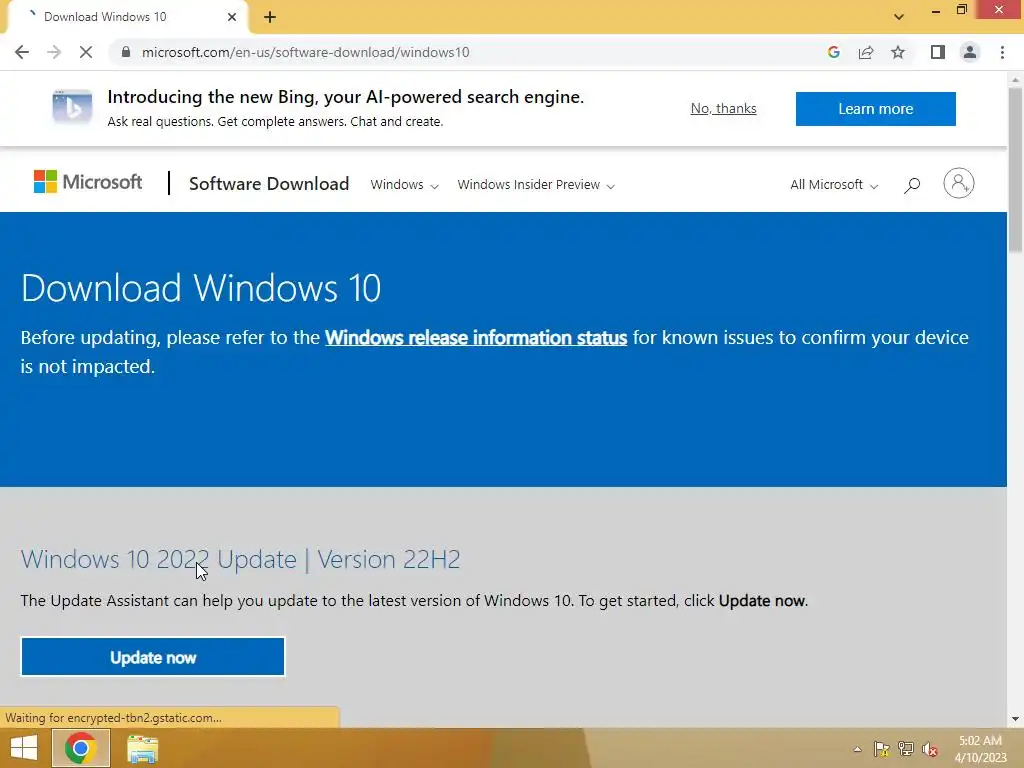Expand the Windows menu dropdown

[x=404, y=185]
